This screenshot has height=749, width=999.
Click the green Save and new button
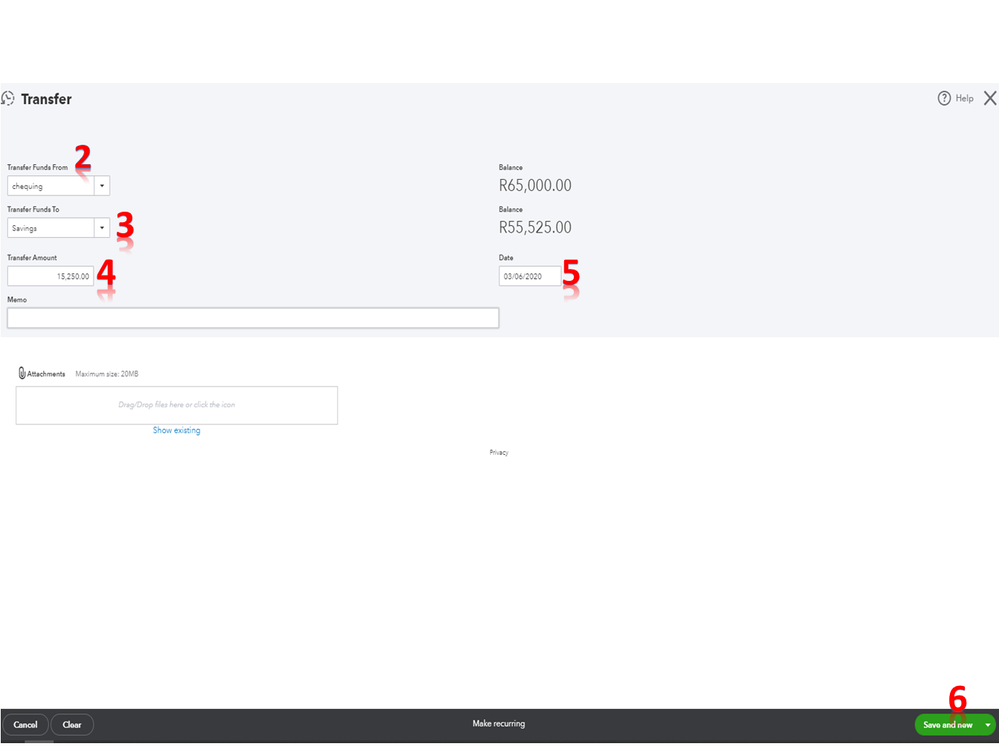click(x=946, y=725)
